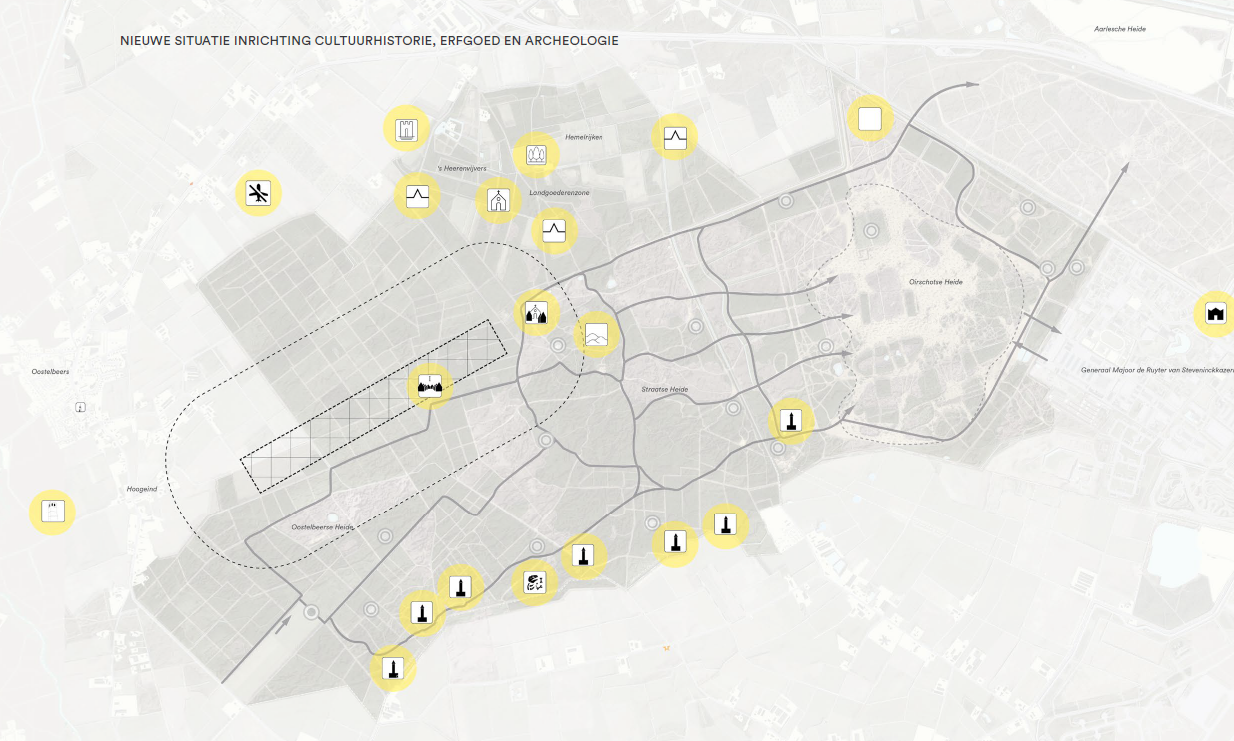Image resolution: width=1234 pixels, height=741 pixels.
Task: Click the small marker inside Oostelbeers village
Action: click(x=80, y=407)
